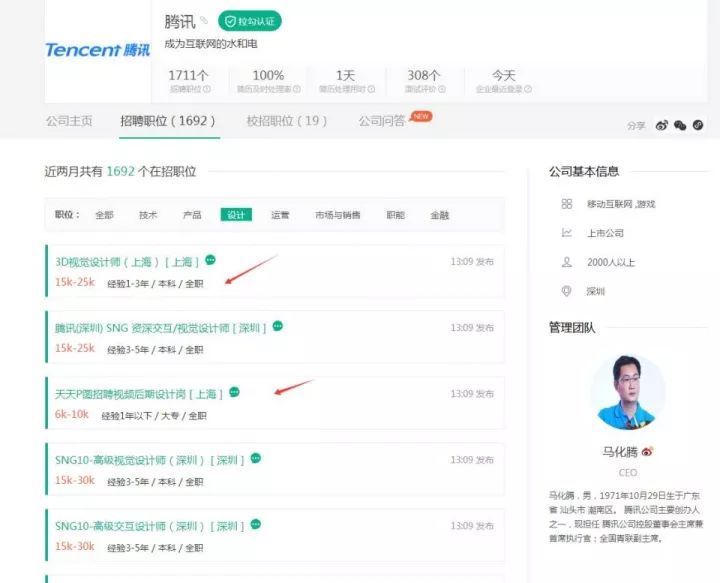Filter positions by 金融
Image resolution: width=720 pixels, height=583 pixels.
(x=439, y=215)
